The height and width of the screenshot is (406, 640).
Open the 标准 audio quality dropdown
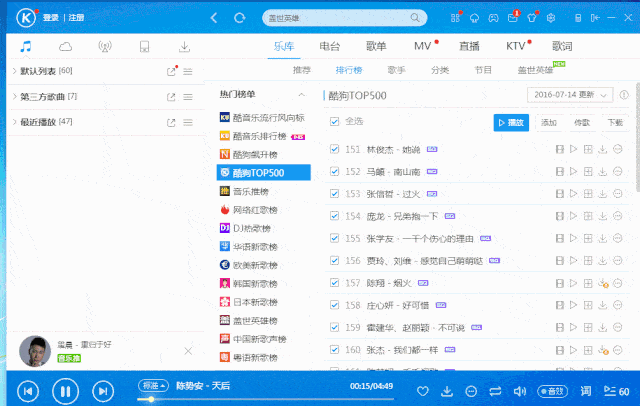pos(153,386)
